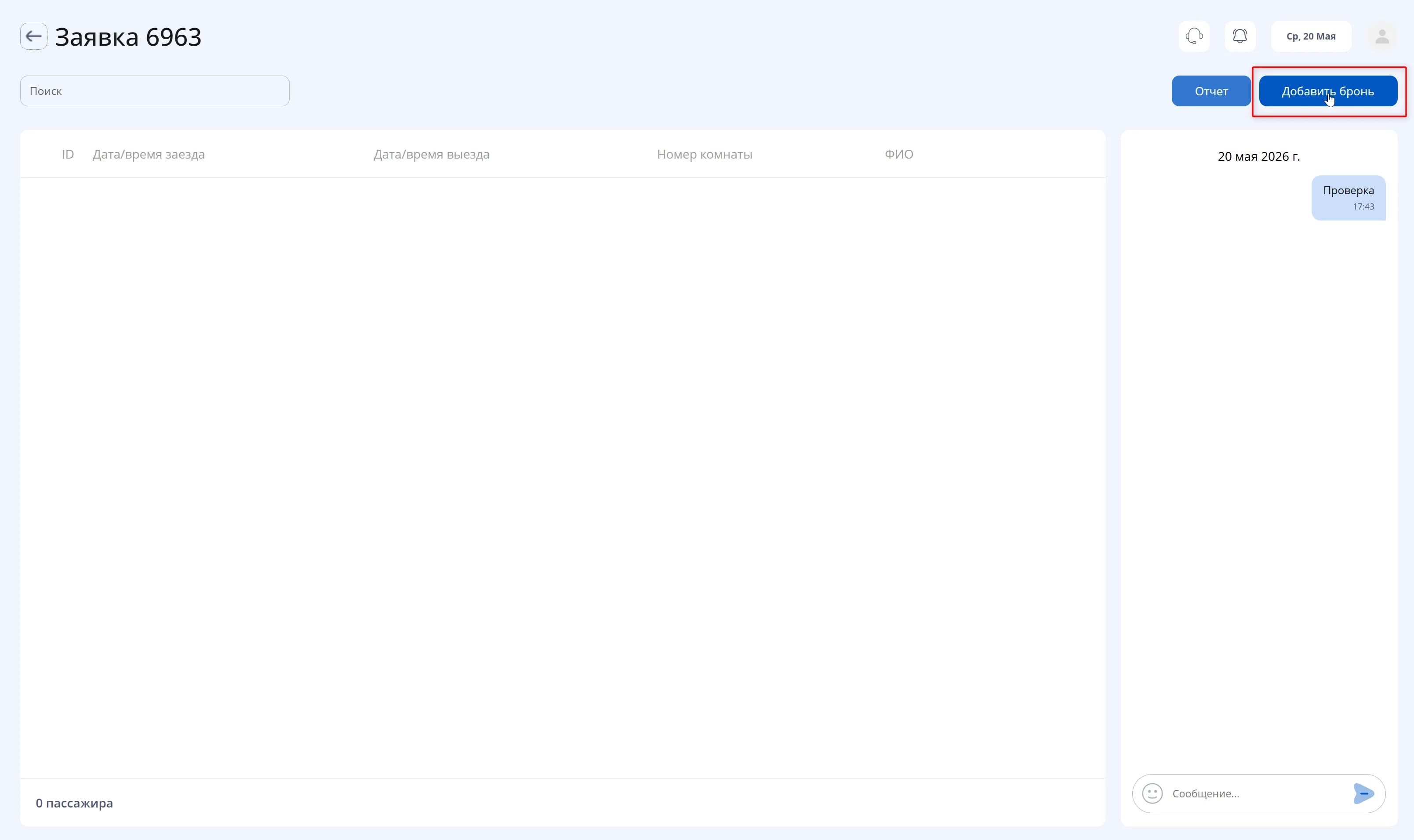This screenshot has height=840, width=1414.
Task: Open the user profile avatar
Action: pyautogui.click(x=1382, y=36)
